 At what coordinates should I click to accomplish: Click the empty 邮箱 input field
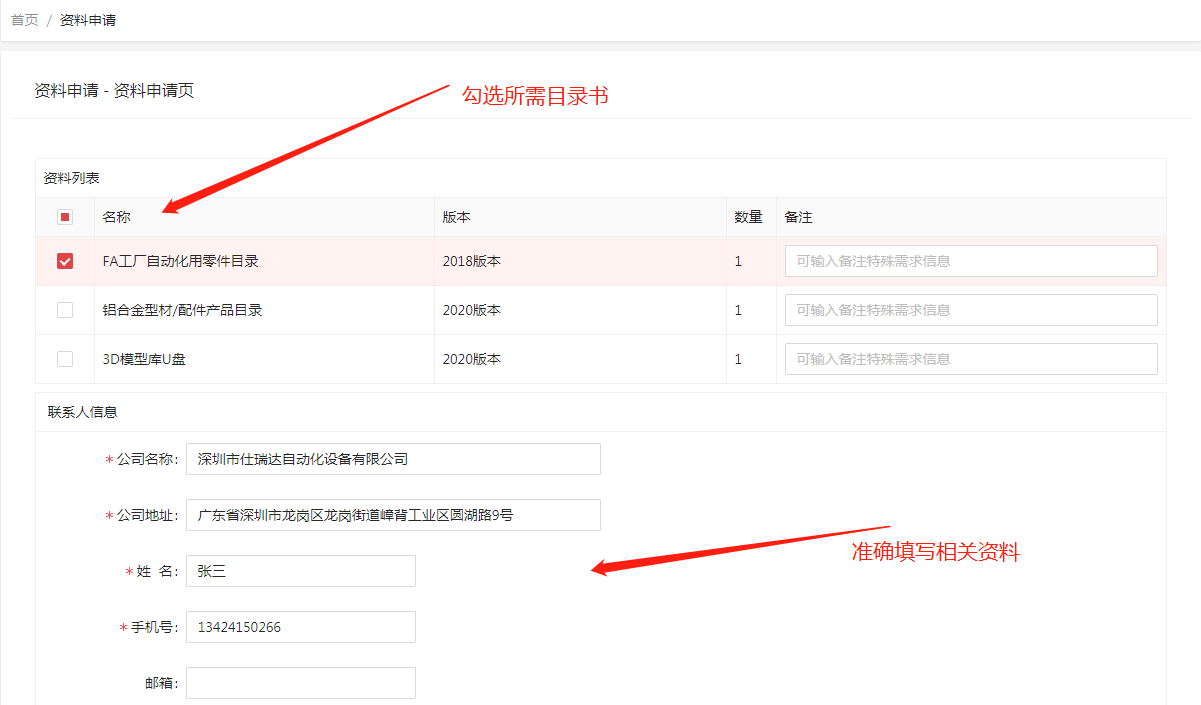(300, 683)
